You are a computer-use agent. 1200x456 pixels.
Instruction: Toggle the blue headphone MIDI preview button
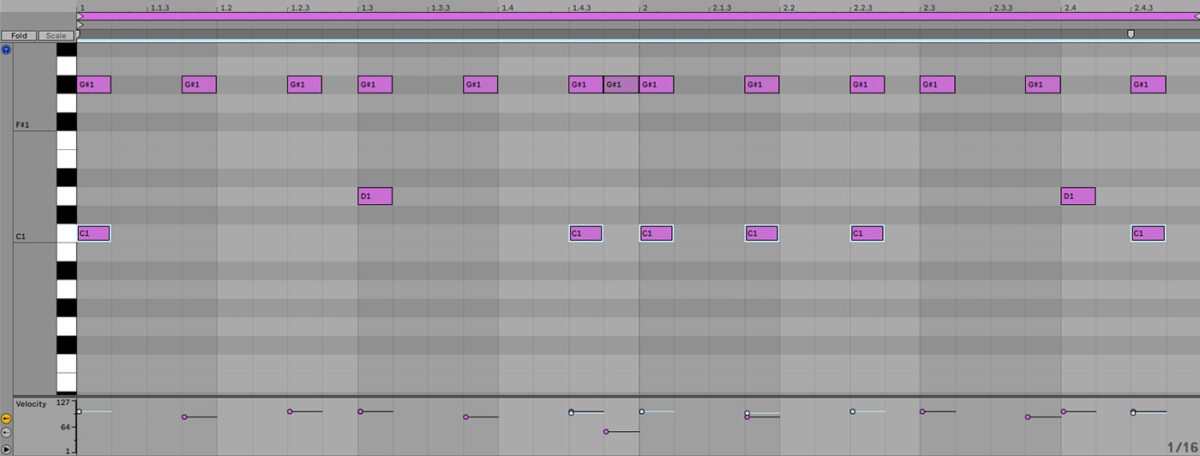[6, 48]
